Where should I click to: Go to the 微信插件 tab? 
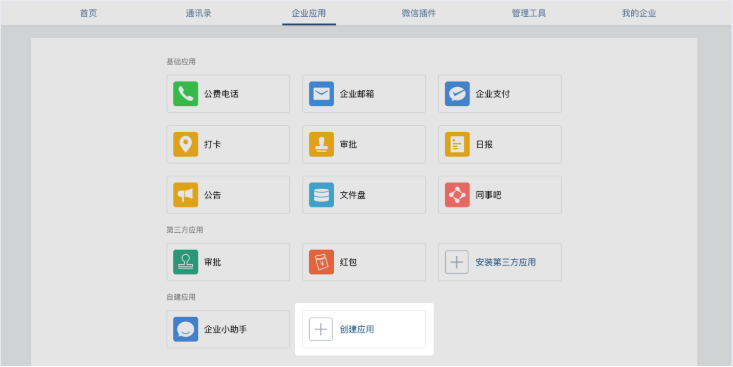[x=419, y=13]
